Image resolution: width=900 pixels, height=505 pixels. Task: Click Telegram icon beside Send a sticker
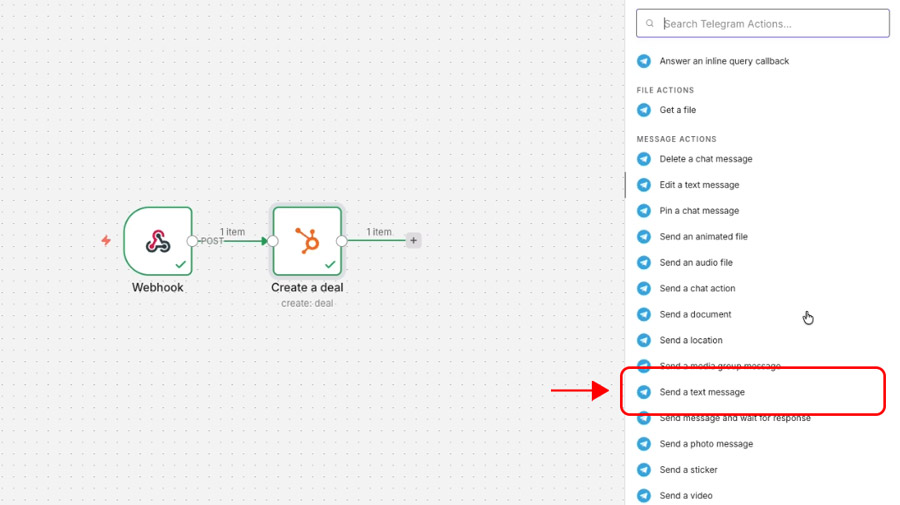click(644, 470)
